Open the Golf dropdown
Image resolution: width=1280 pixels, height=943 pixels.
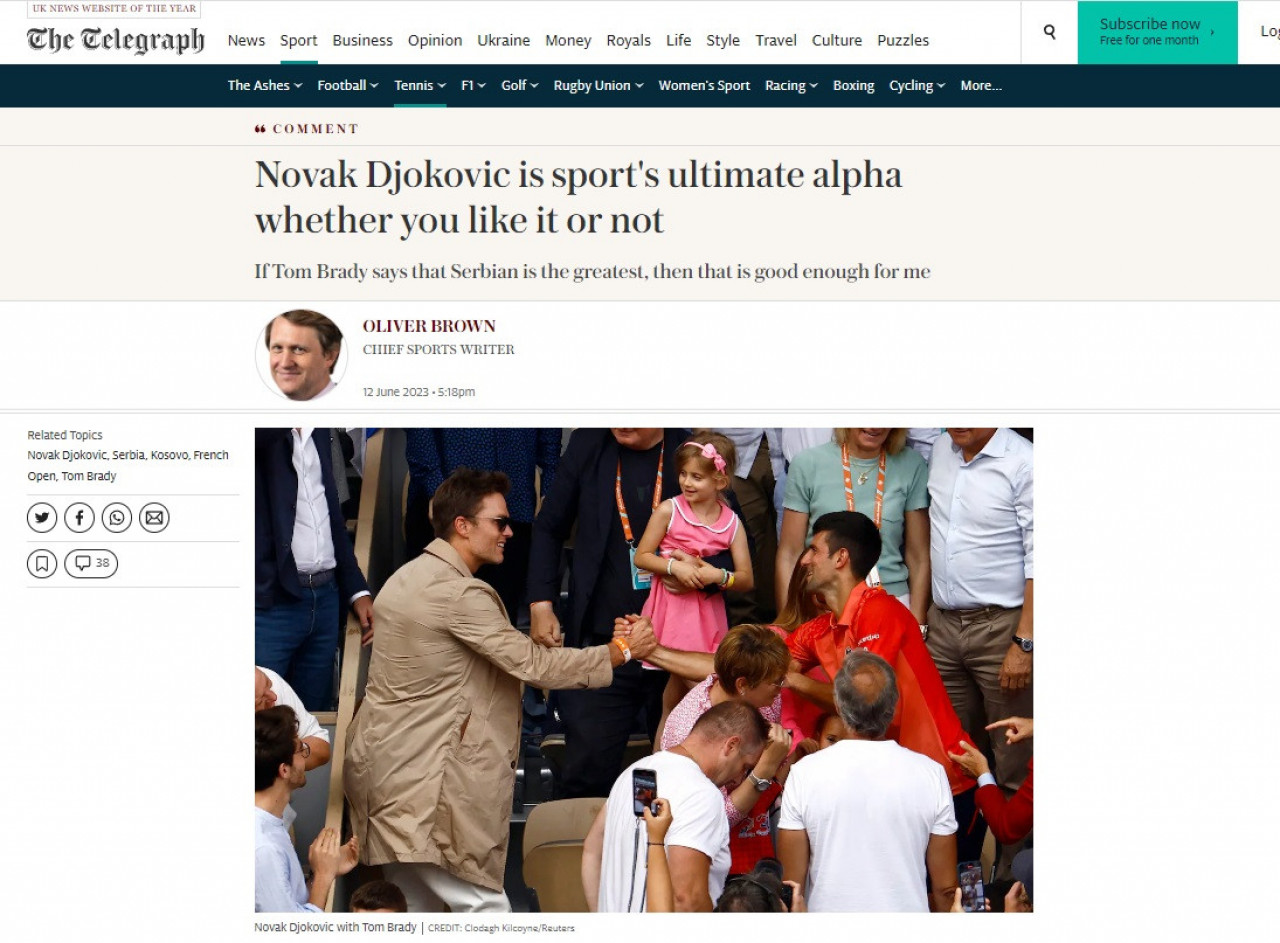click(x=520, y=86)
